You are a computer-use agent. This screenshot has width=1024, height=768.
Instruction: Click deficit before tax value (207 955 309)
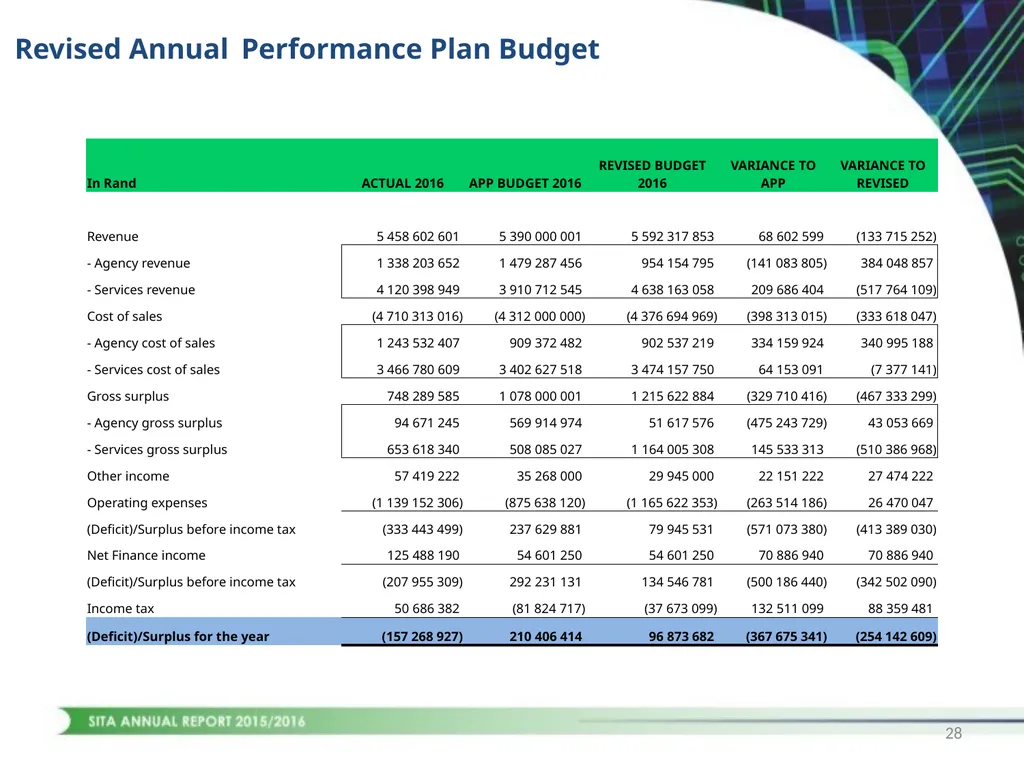pyautogui.click(x=422, y=583)
